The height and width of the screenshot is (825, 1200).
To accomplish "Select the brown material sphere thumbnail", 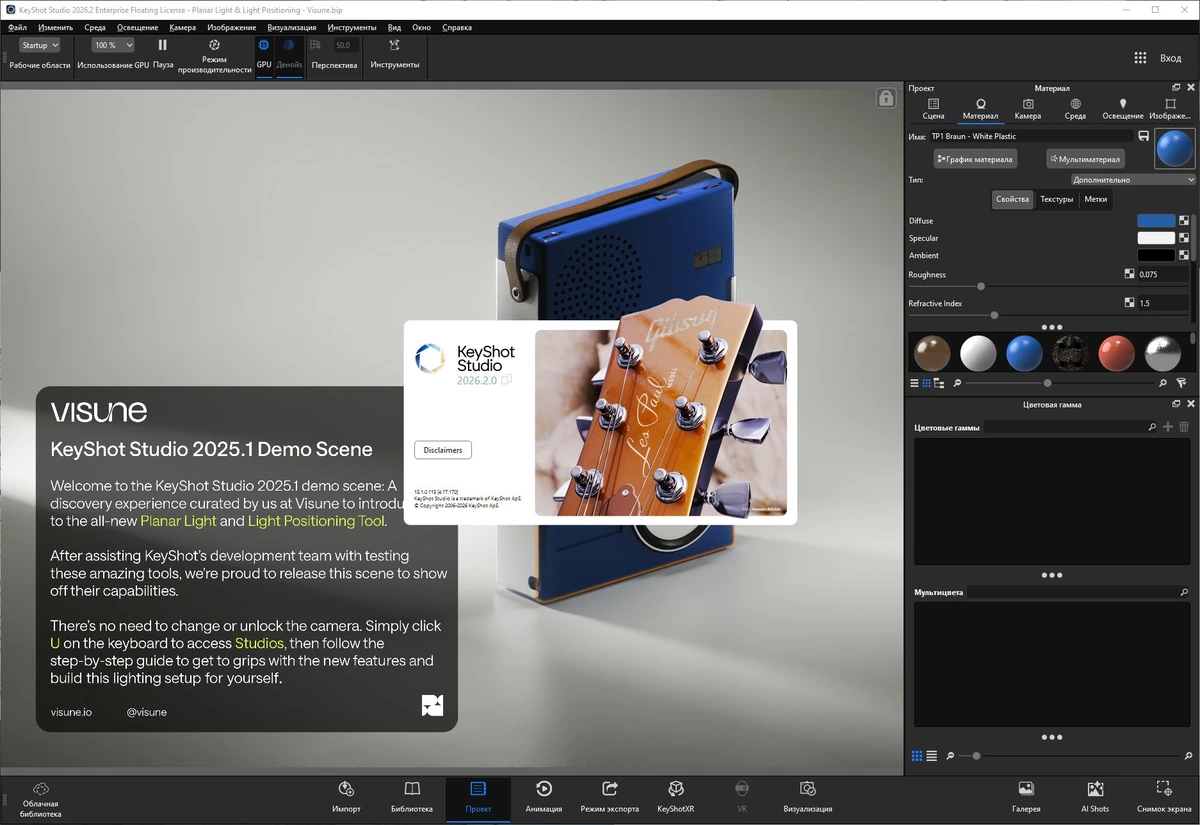I will 932,353.
